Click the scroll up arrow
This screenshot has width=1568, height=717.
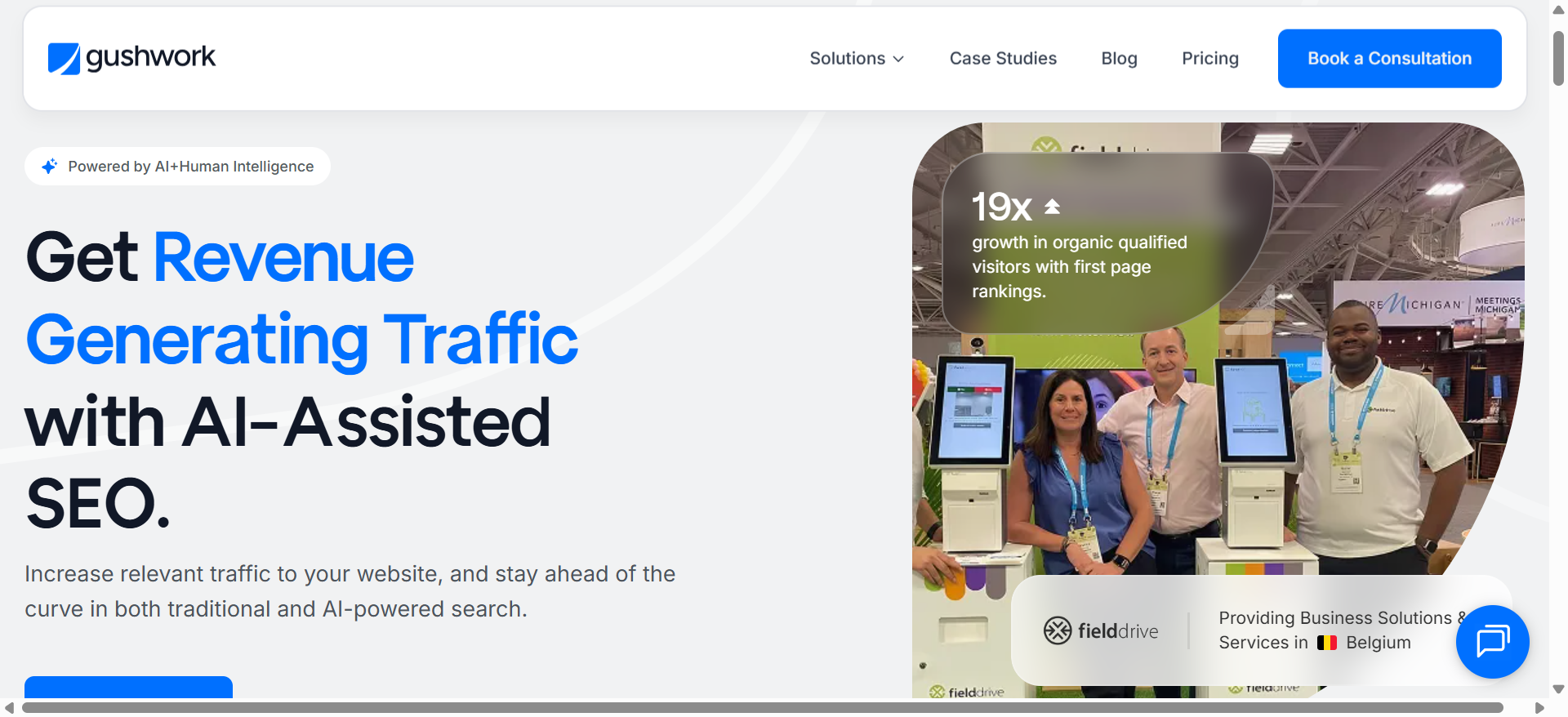pos(1558,10)
